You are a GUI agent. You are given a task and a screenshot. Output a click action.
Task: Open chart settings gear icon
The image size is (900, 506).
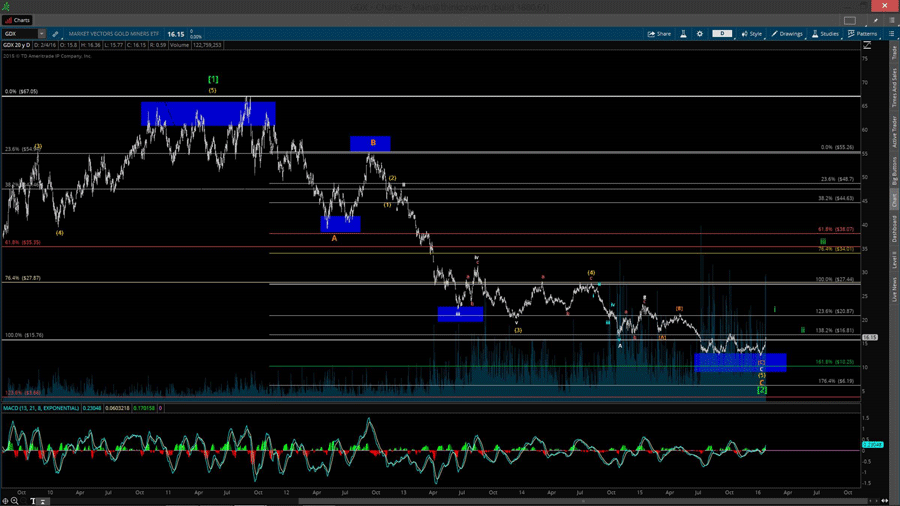(x=700, y=34)
